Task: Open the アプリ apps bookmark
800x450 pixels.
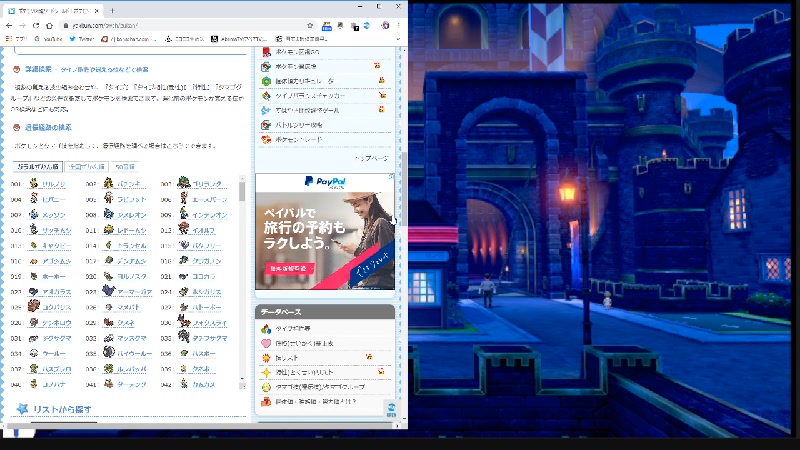Action: [16, 39]
